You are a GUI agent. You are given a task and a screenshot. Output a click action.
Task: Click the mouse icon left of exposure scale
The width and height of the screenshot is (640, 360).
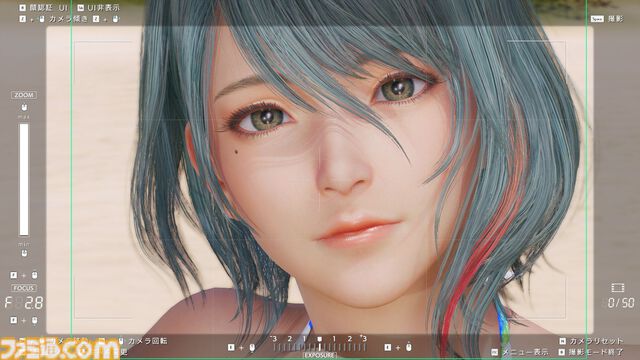pyautogui.click(x=252, y=347)
